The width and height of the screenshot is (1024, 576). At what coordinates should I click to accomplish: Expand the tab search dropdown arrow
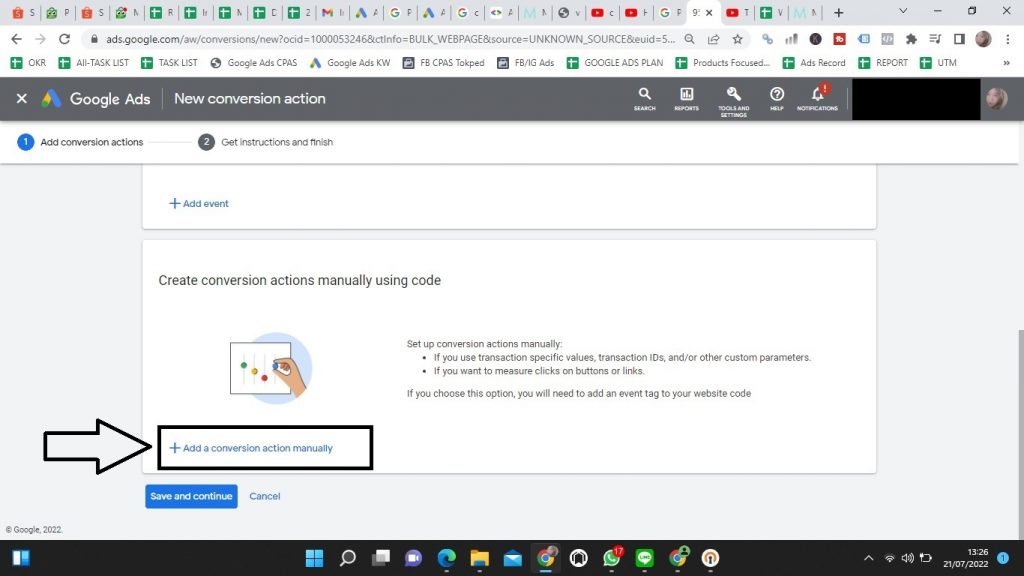click(903, 12)
